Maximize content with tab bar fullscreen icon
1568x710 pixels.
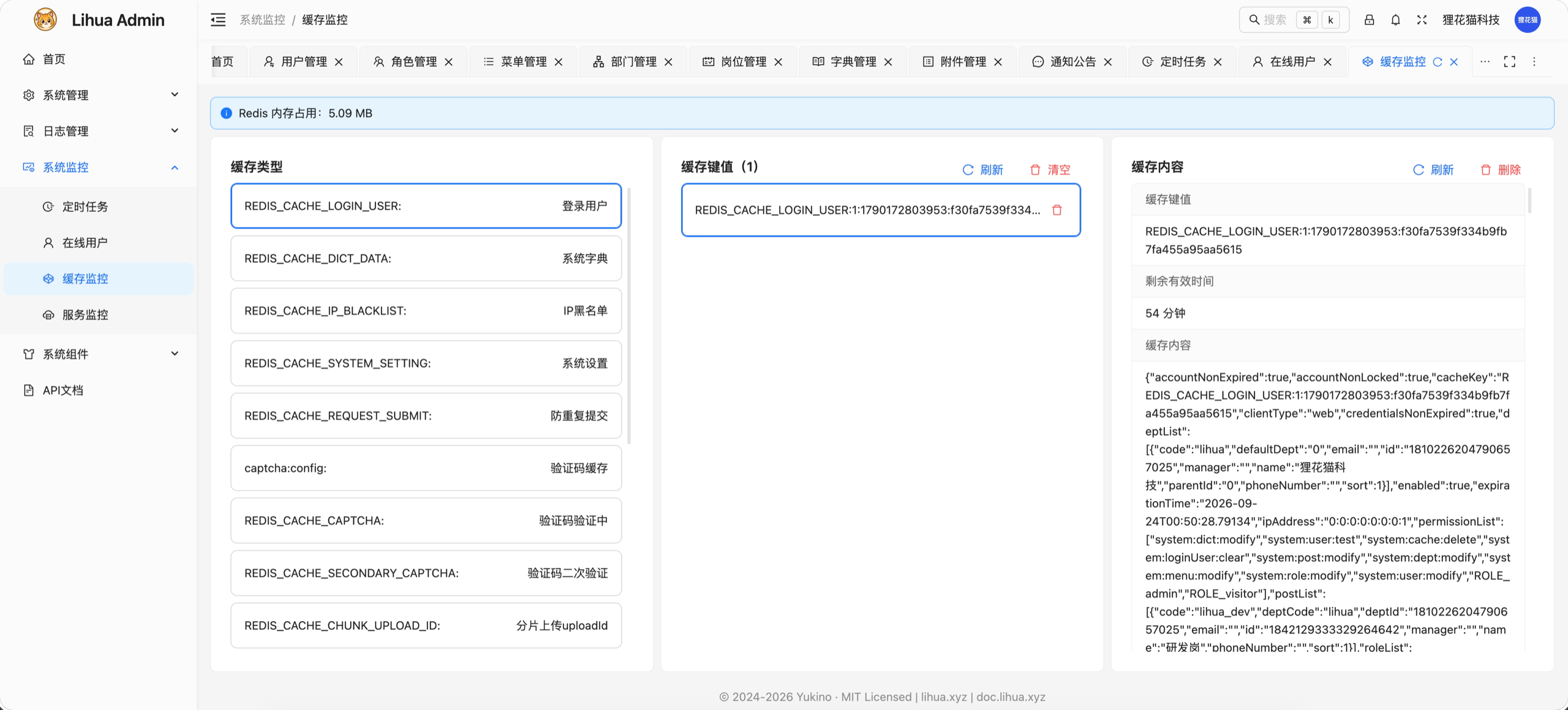[1510, 61]
